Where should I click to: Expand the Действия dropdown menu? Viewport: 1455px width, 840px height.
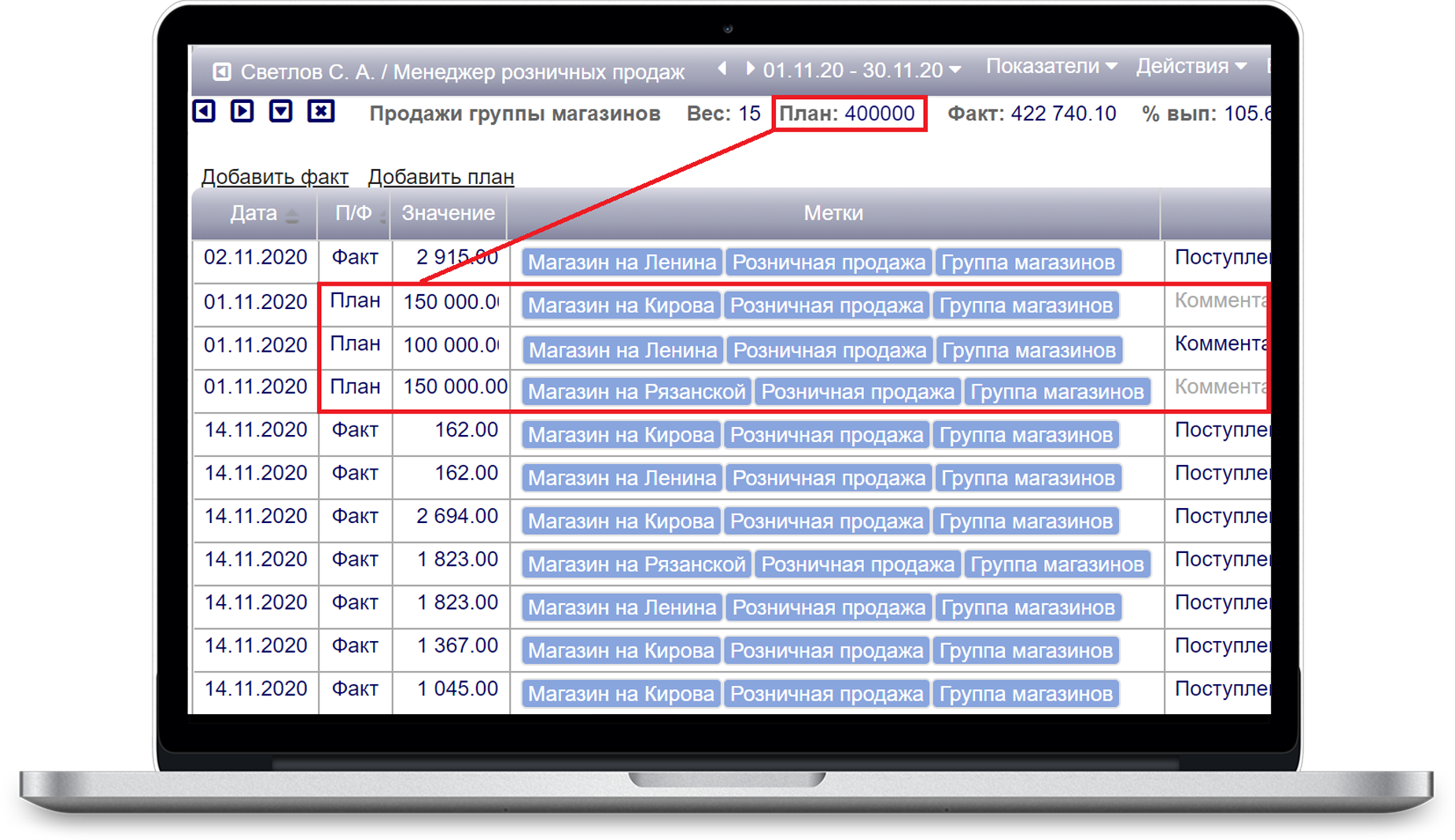click(x=1191, y=67)
